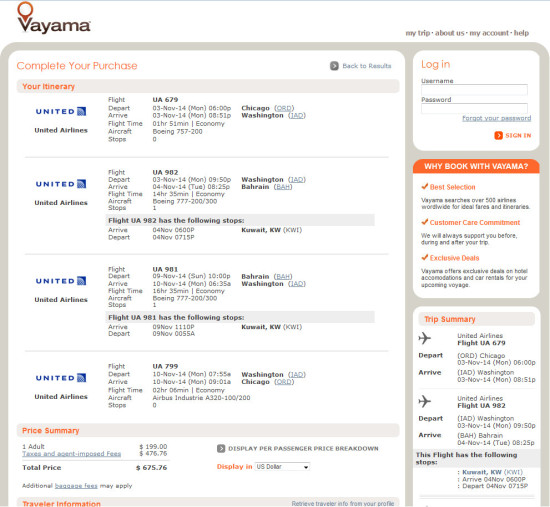Image resolution: width=550 pixels, height=507 pixels.
Task: Click flight number UA 799 in itinerary
Action: (165, 366)
